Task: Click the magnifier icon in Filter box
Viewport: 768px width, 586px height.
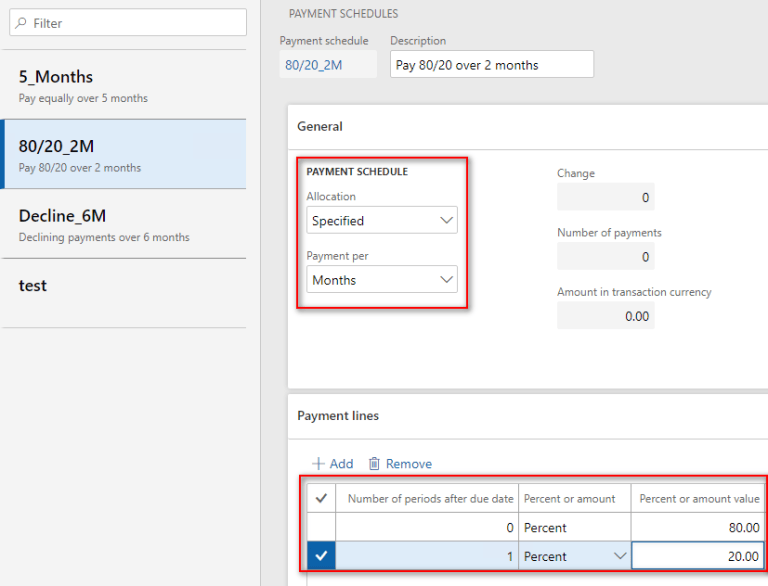Action: (21, 23)
